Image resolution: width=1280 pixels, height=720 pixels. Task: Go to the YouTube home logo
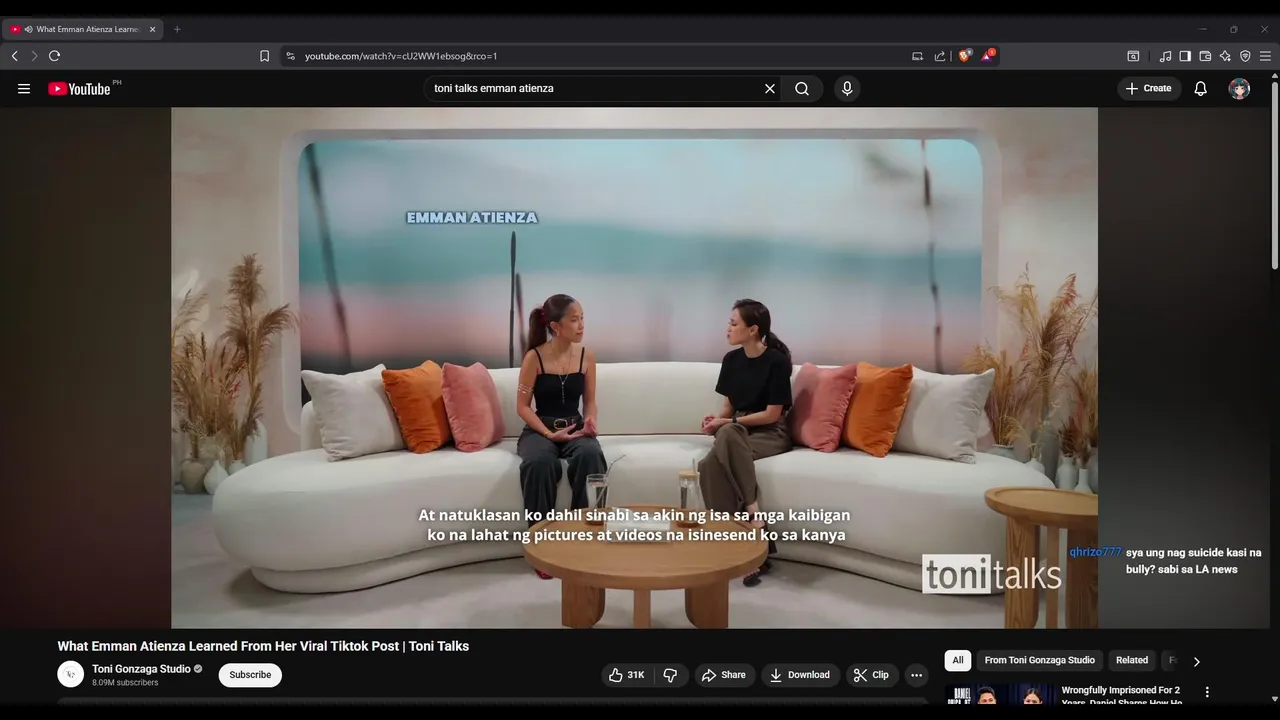click(x=80, y=88)
